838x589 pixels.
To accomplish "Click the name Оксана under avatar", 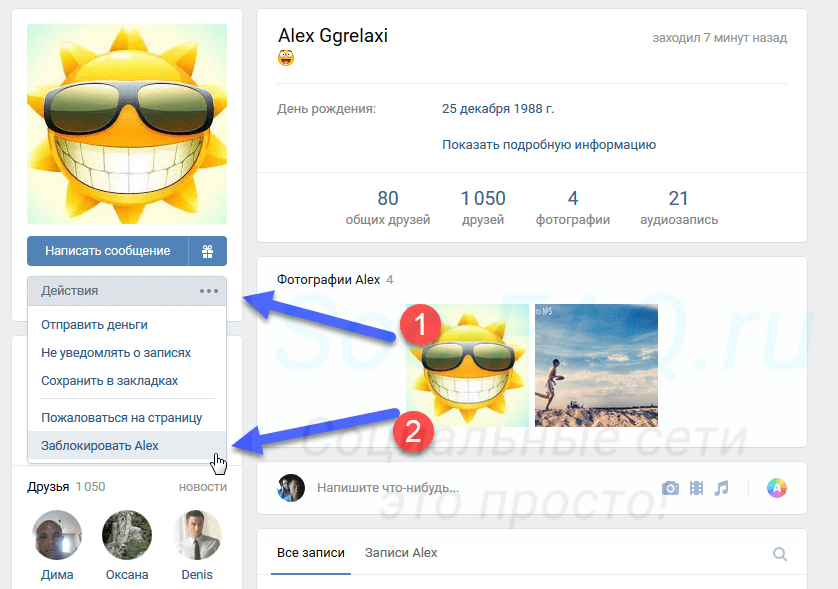I will 127,575.
